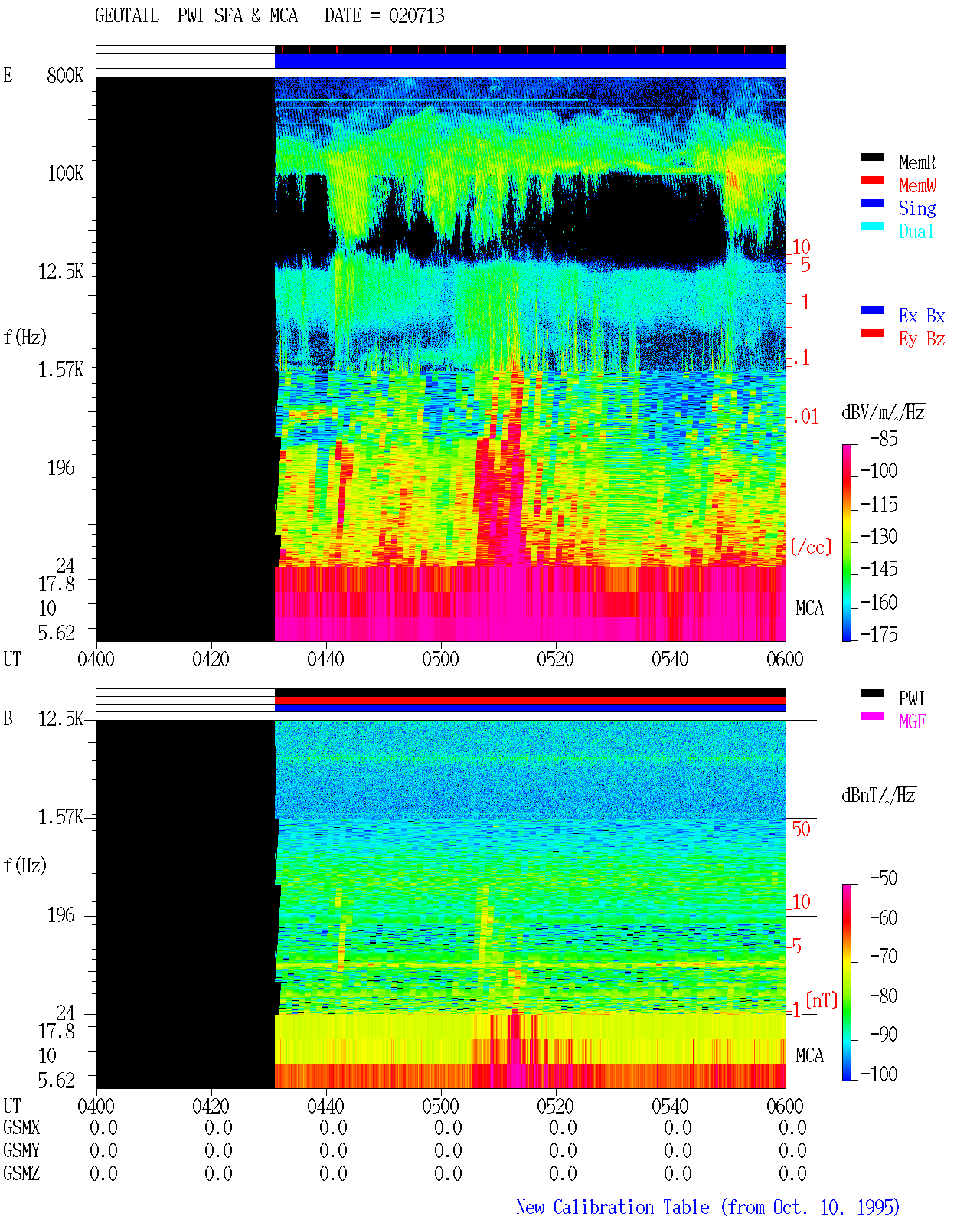The image size is (980, 1220).
Task: Click the 800K frequency axis label
Action: pos(65,75)
